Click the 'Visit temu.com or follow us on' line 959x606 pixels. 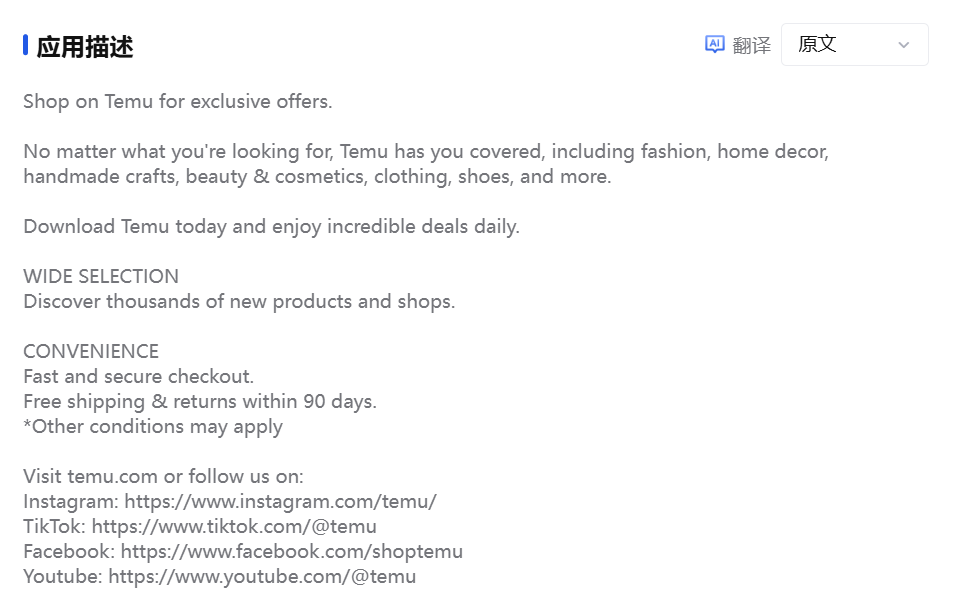pos(163,476)
